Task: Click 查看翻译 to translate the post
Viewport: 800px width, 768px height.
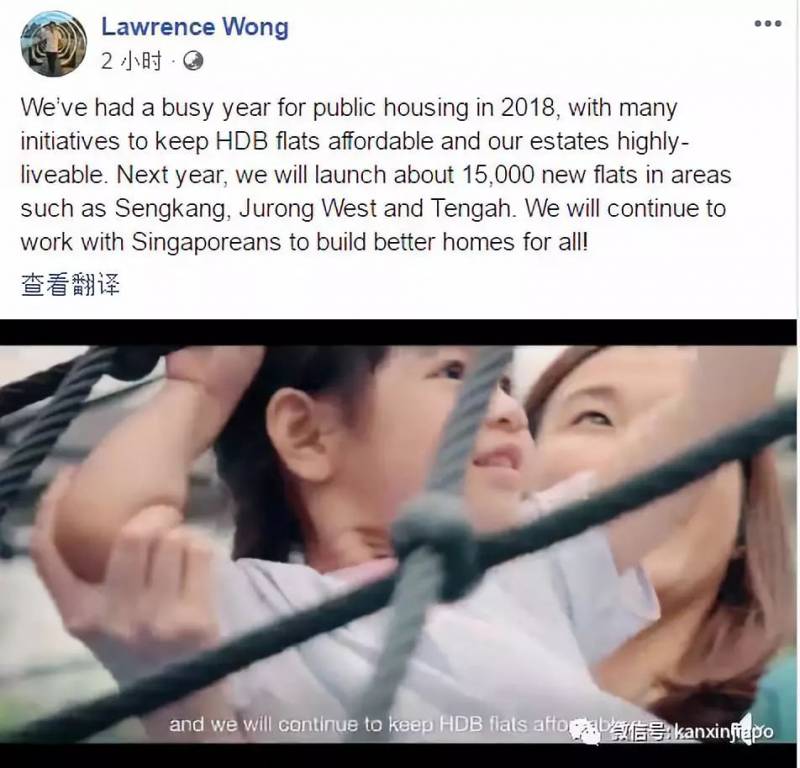Action: click(x=70, y=284)
